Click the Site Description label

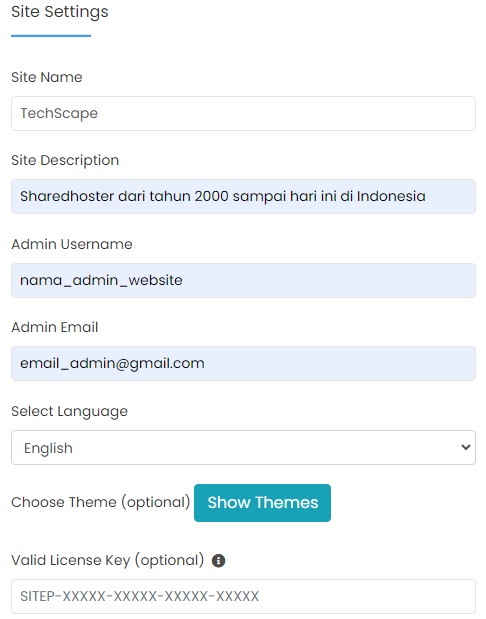pyautogui.click(x=65, y=160)
